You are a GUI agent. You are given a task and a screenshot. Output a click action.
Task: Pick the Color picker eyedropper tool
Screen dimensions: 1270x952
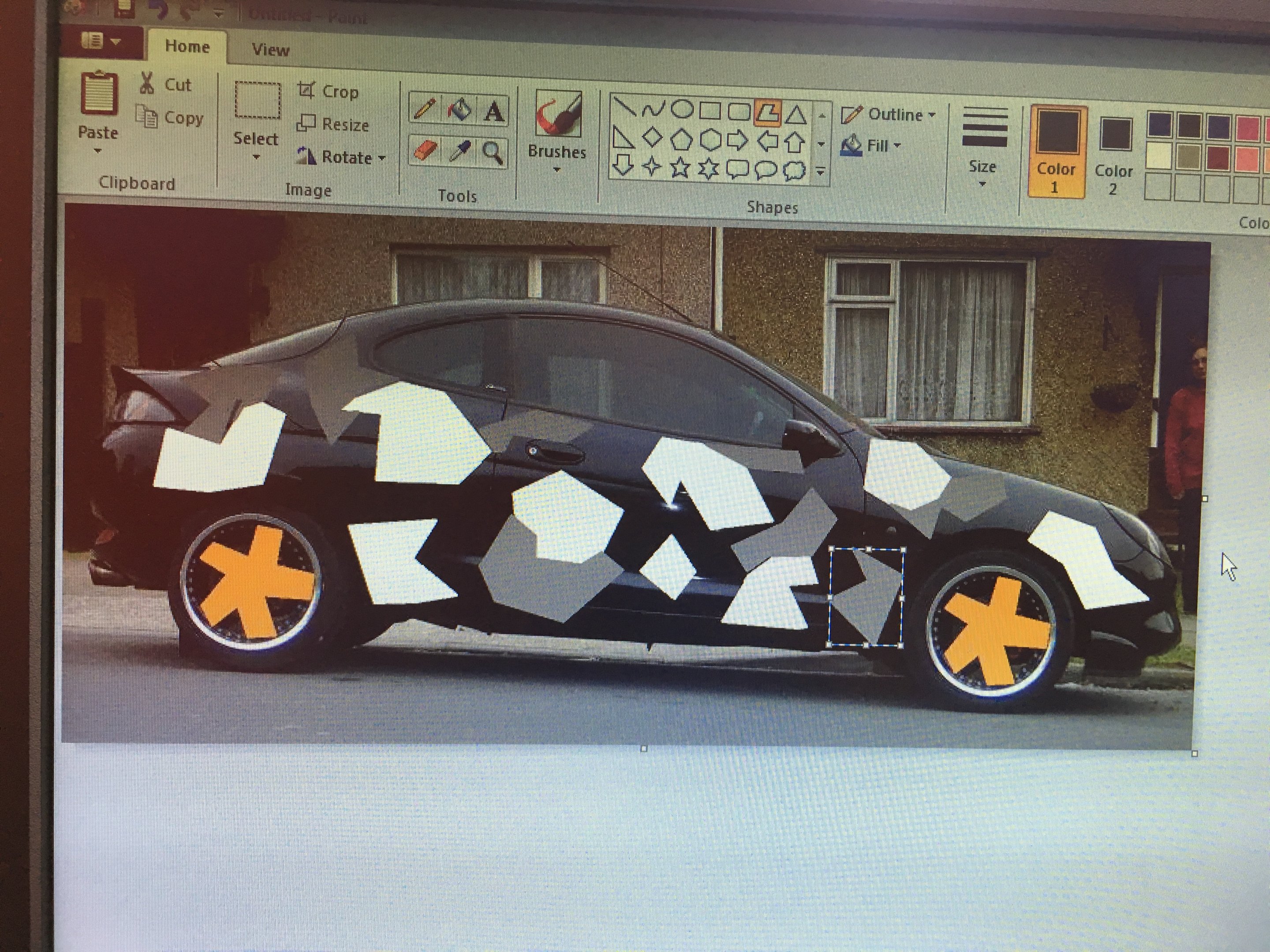[x=459, y=152]
